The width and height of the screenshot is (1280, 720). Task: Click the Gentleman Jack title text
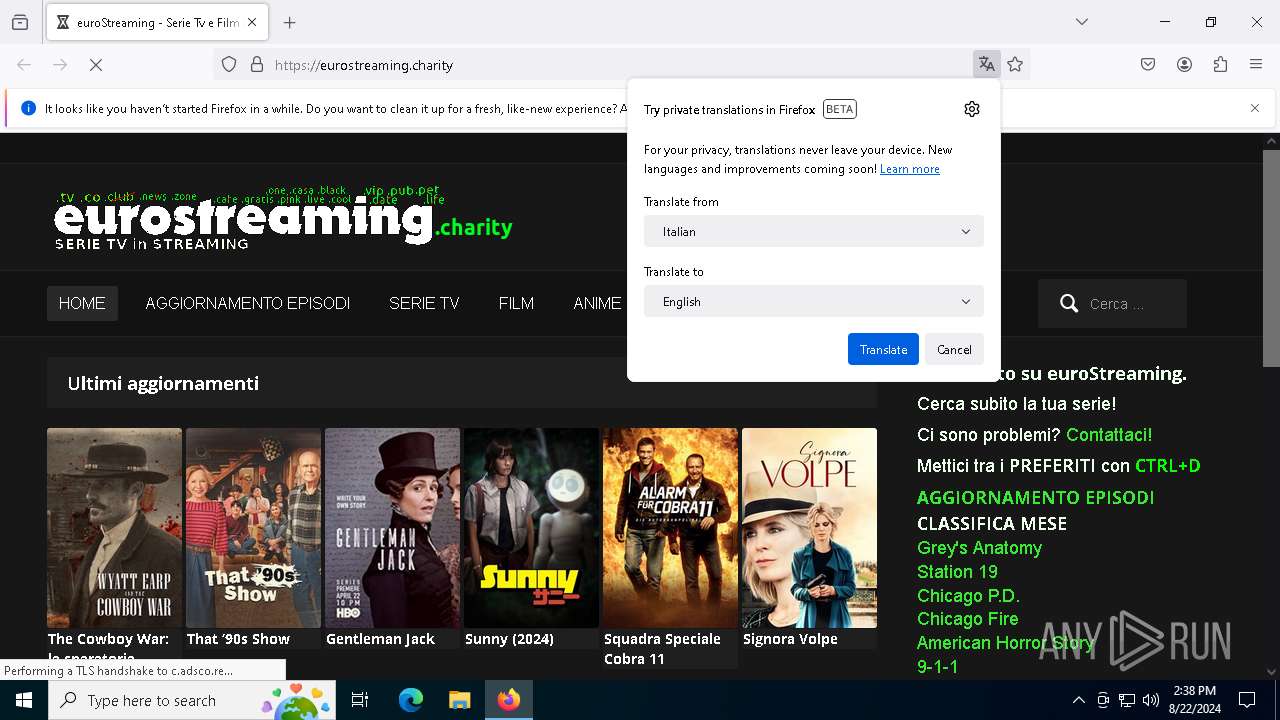[x=380, y=639]
